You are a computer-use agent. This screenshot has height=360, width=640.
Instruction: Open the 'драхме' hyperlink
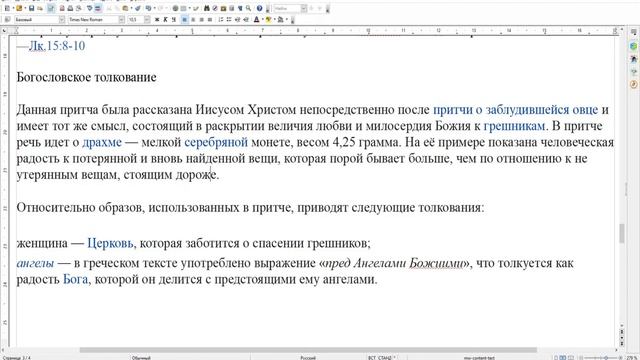pyautogui.click(x=102, y=142)
